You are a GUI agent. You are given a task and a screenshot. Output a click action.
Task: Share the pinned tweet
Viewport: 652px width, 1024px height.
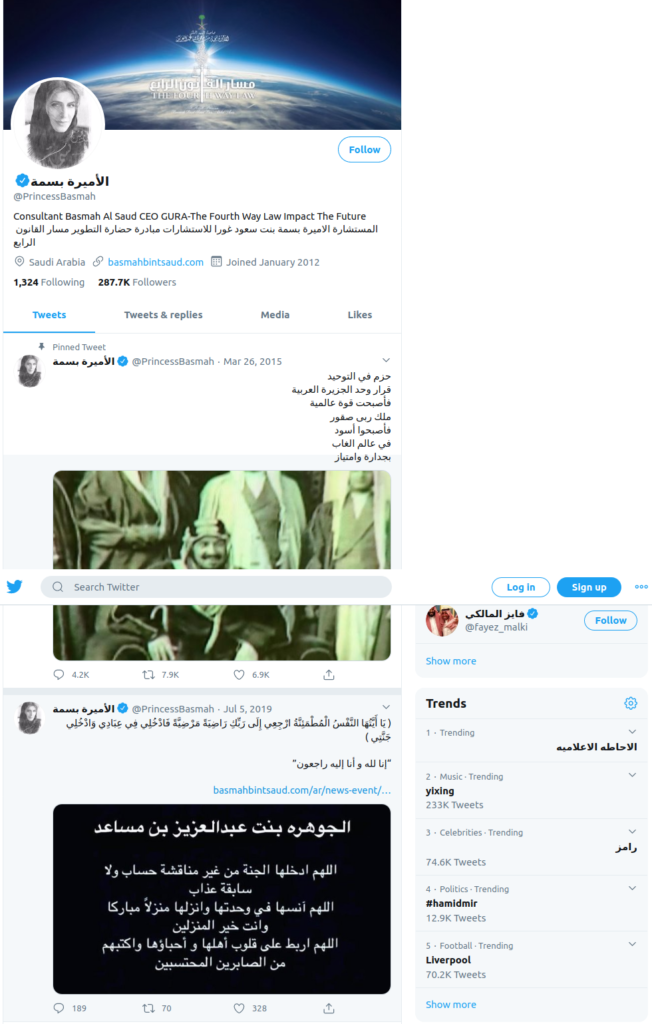(329, 675)
